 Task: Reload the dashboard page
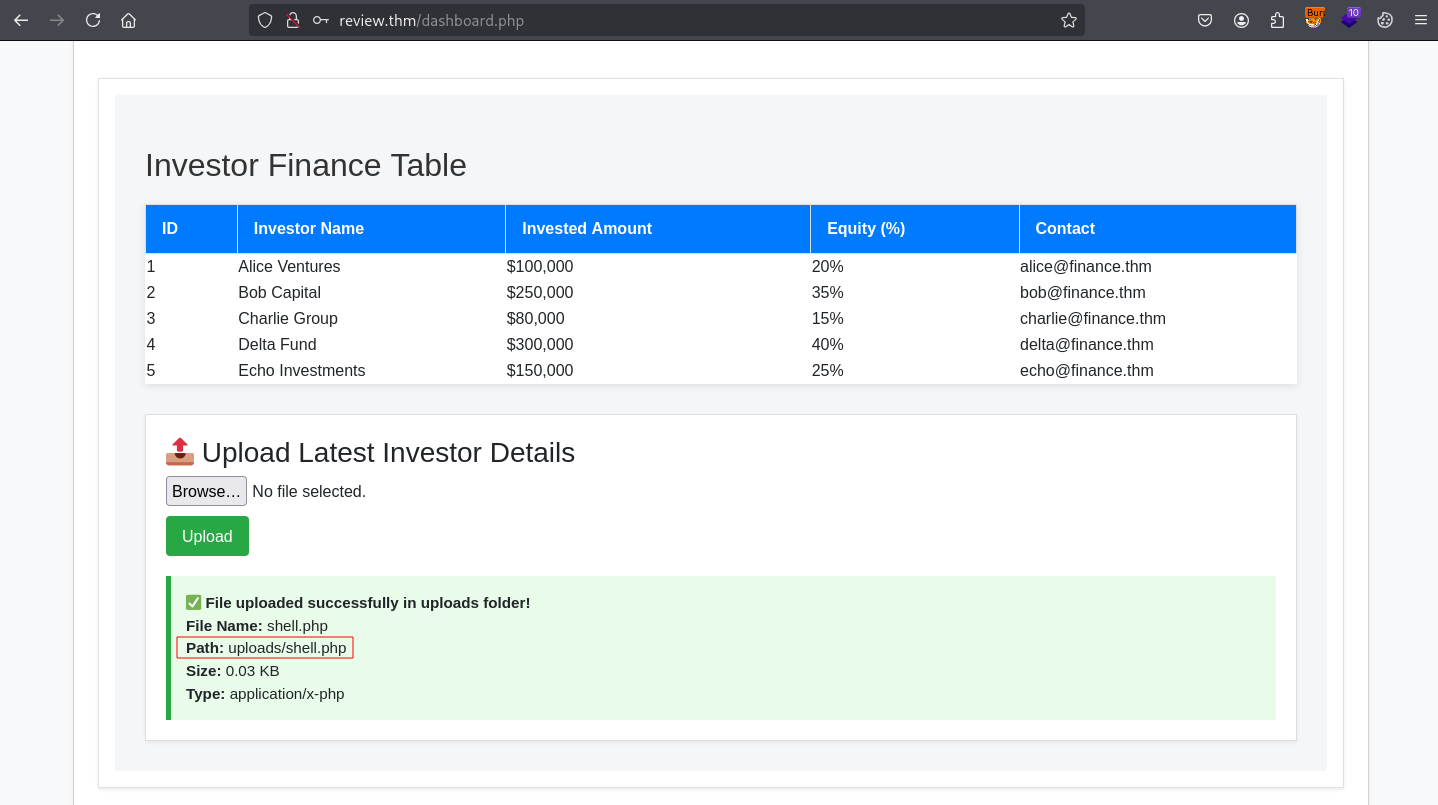click(x=93, y=20)
